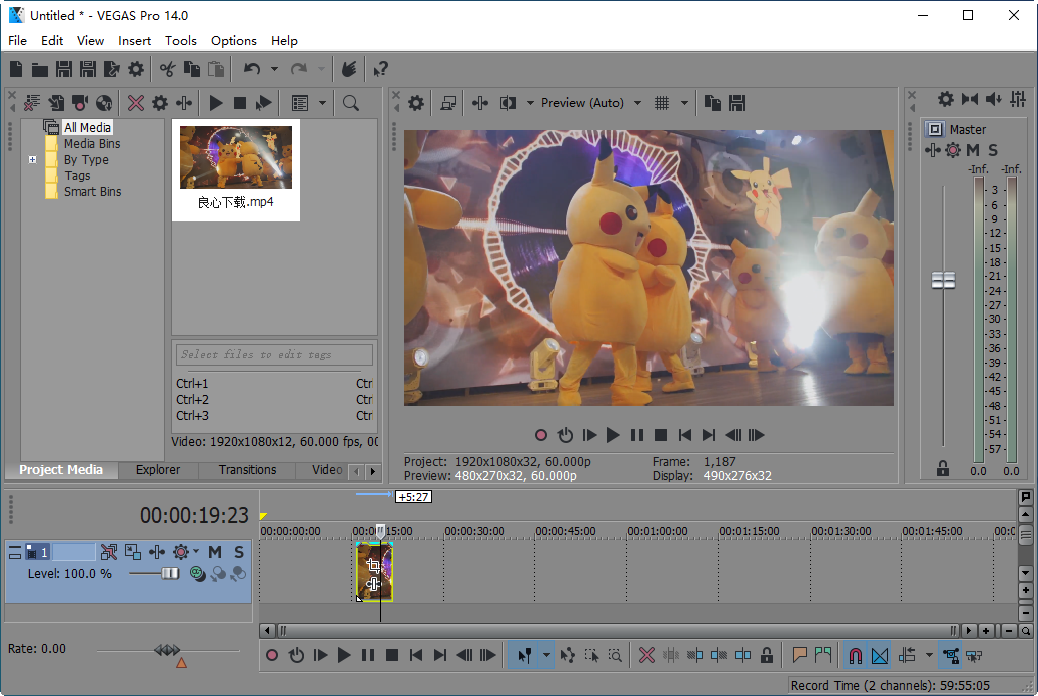Stop media preview in Project Media toolbar
Screen dimensions: 1038x696
tap(240, 103)
